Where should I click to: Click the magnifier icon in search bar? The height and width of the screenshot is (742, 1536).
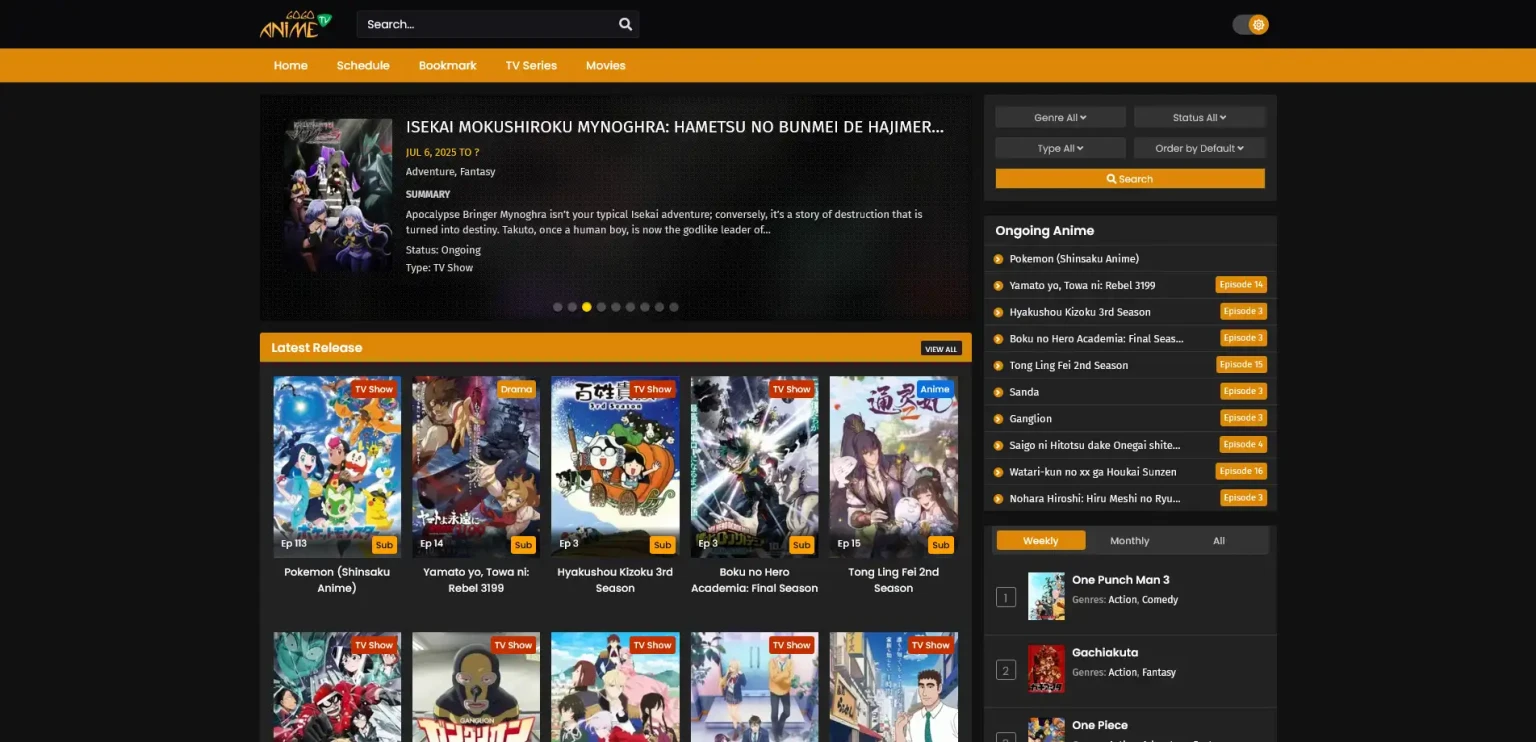coord(625,24)
